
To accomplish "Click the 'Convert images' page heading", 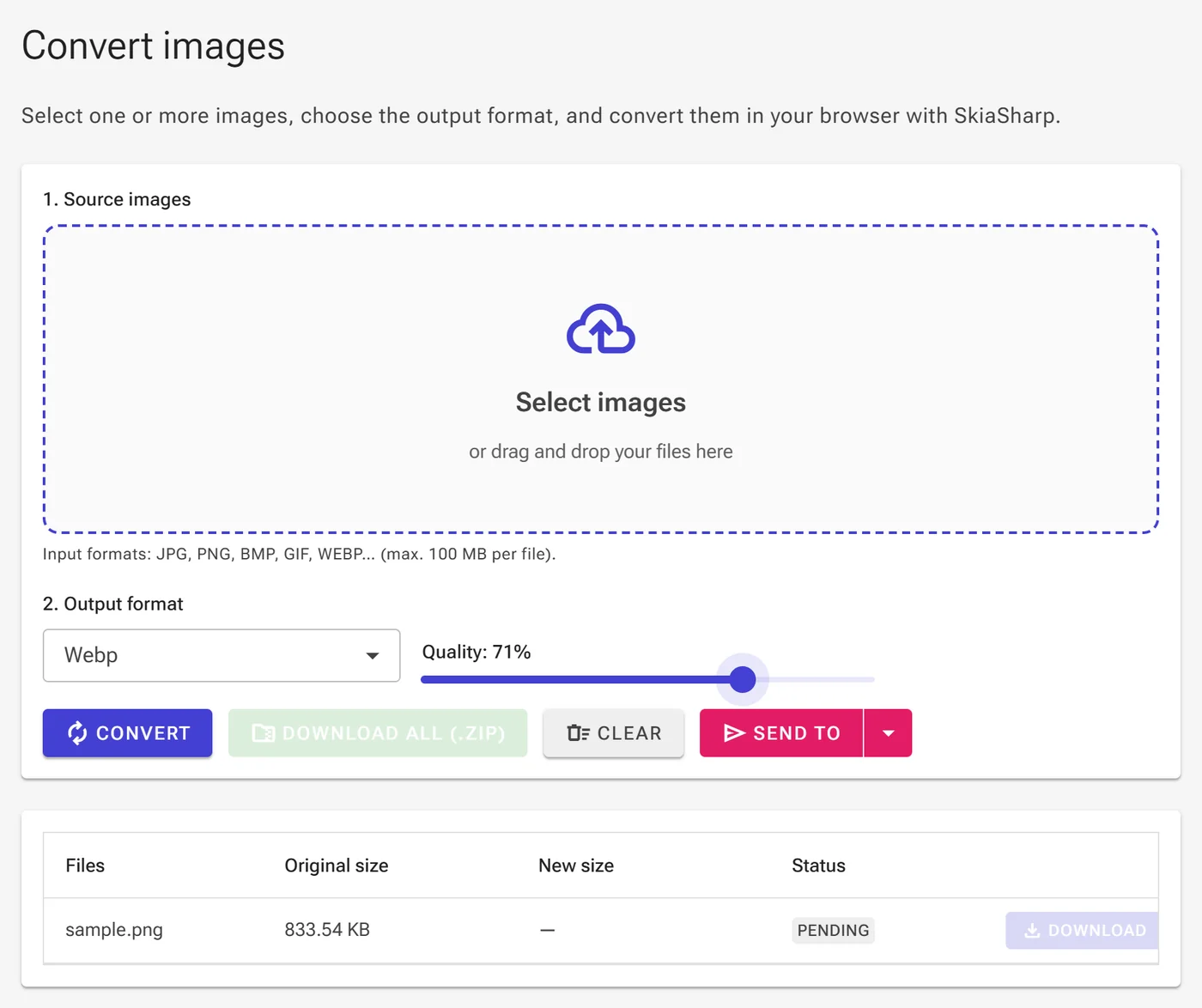I will 153,46.
